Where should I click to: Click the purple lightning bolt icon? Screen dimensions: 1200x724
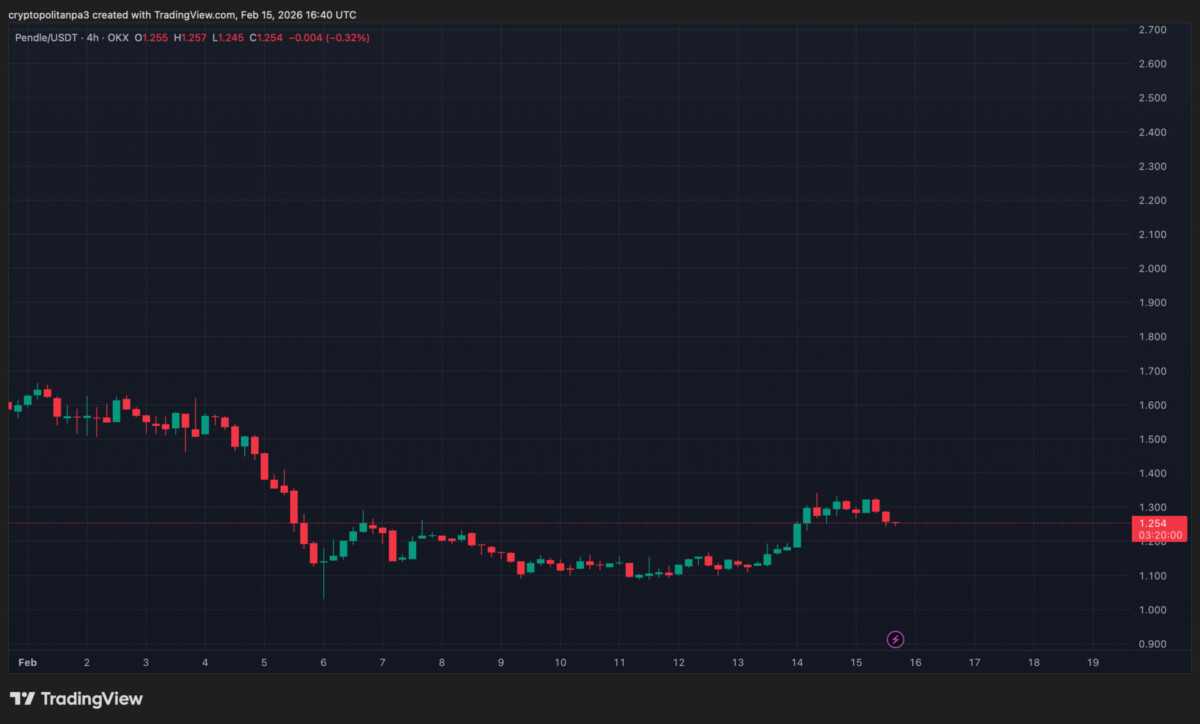pyautogui.click(x=896, y=639)
